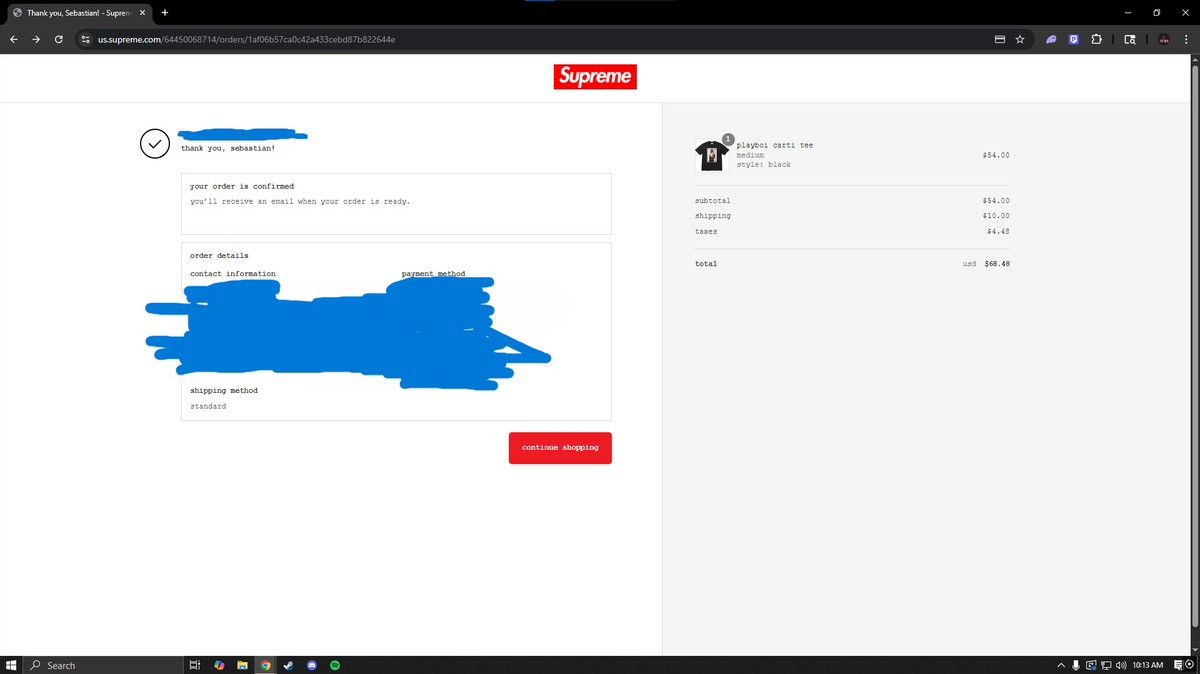This screenshot has height=674, width=1200.
Task: Click the playboi carti tee thumbnail
Action: (712, 155)
